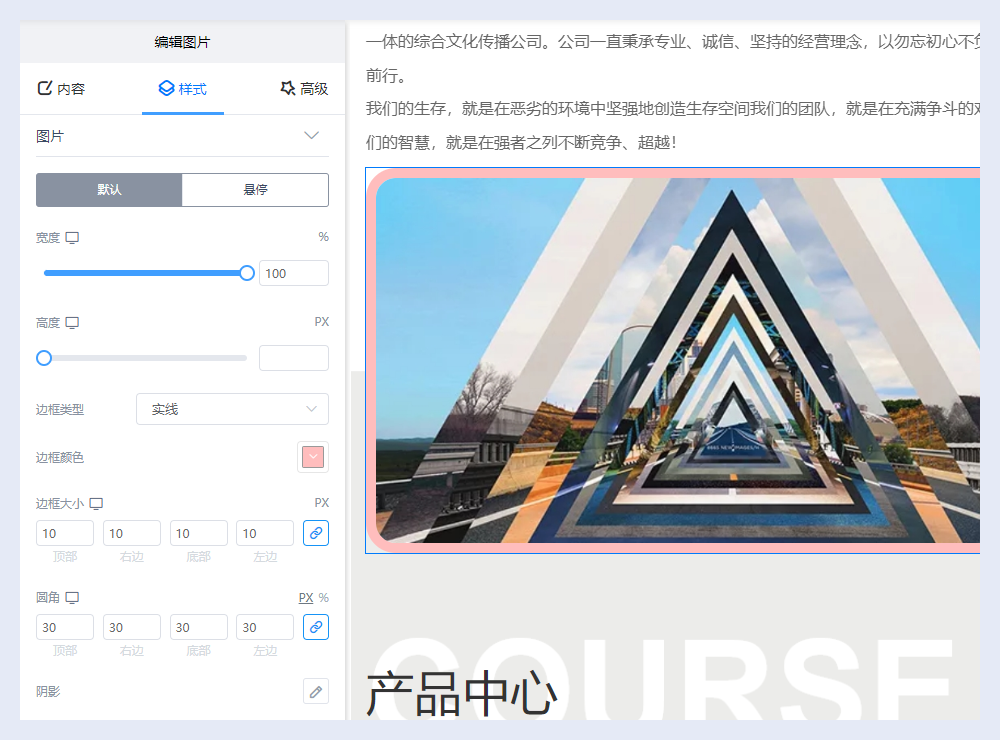Image resolution: width=1000 pixels, height=740 pixels.
Task: Select the 默认 default state
Action: (x=109, y=190)
